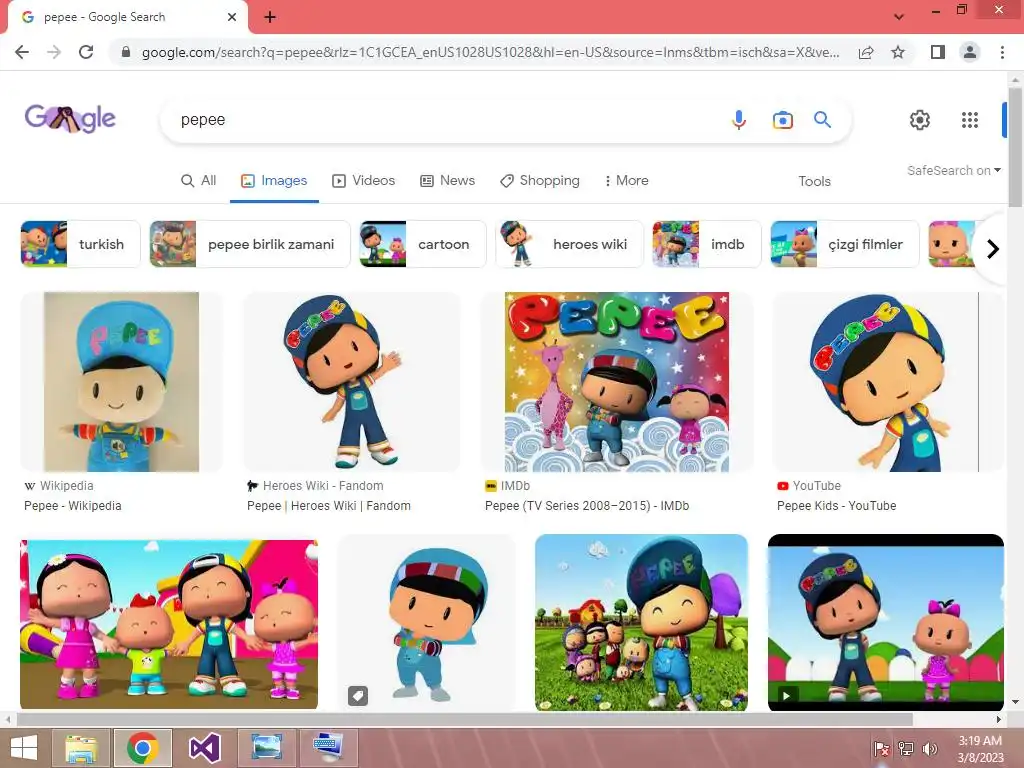Image resolution: width=1024 pixels, height=768 pixels.
Task: Select the pepee birlik zamani chip
Action: [x=250, y=244]
